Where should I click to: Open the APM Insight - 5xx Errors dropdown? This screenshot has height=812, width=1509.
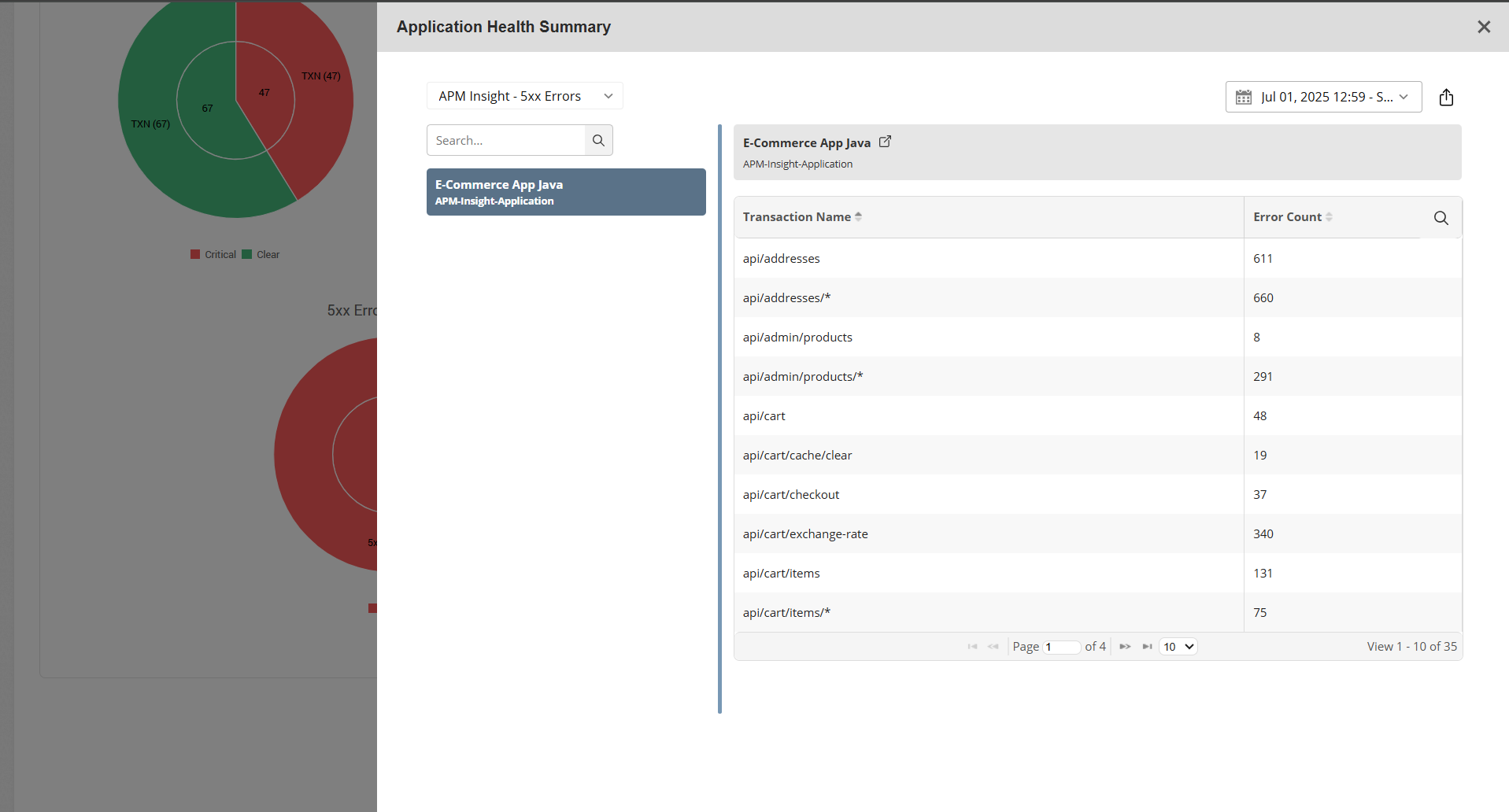523,95
